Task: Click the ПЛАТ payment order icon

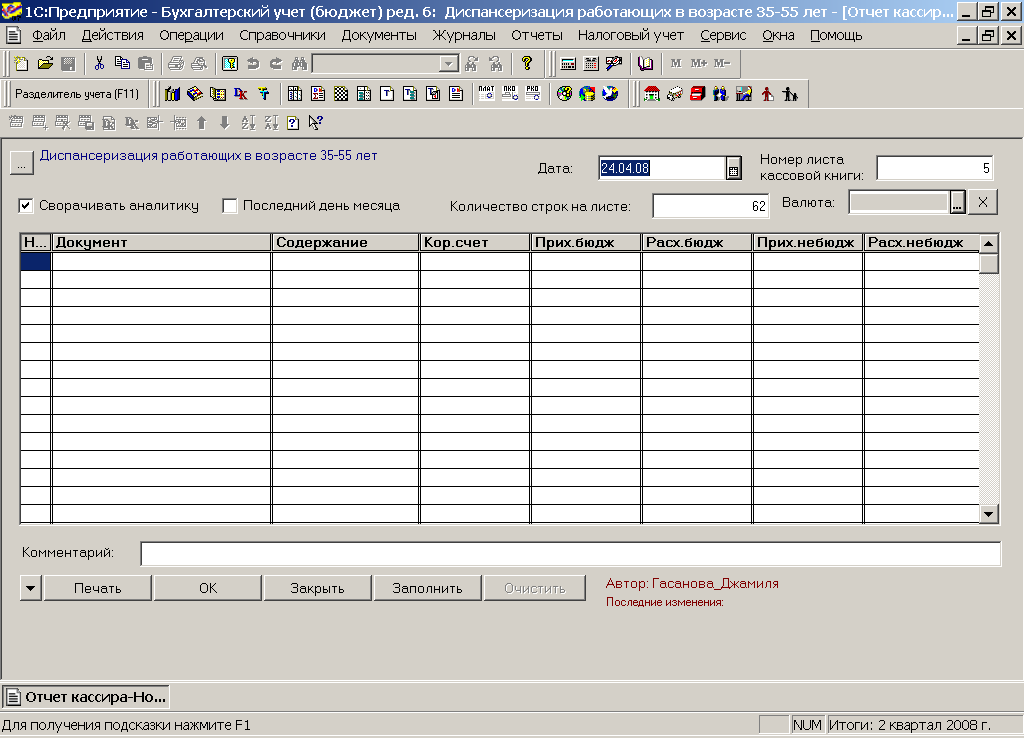Action: tap(487, 94)
